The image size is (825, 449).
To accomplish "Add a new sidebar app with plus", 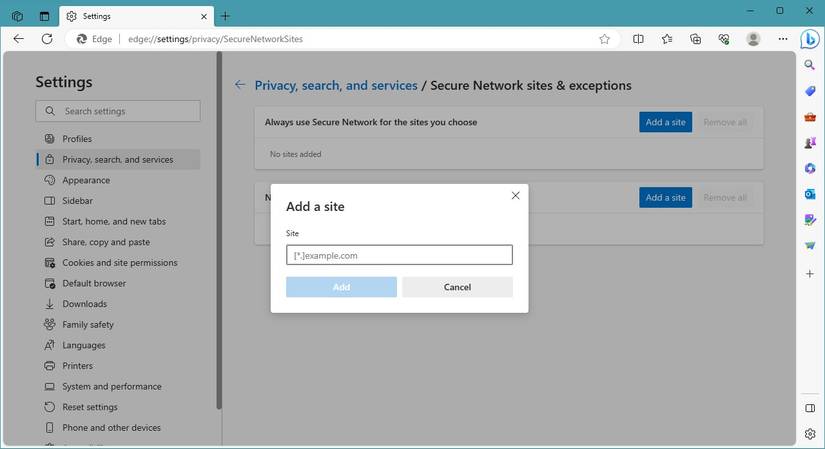I will [x=810, y=273].
